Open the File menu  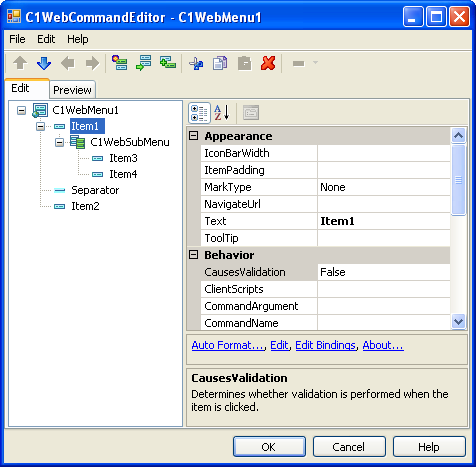(17, 39)
